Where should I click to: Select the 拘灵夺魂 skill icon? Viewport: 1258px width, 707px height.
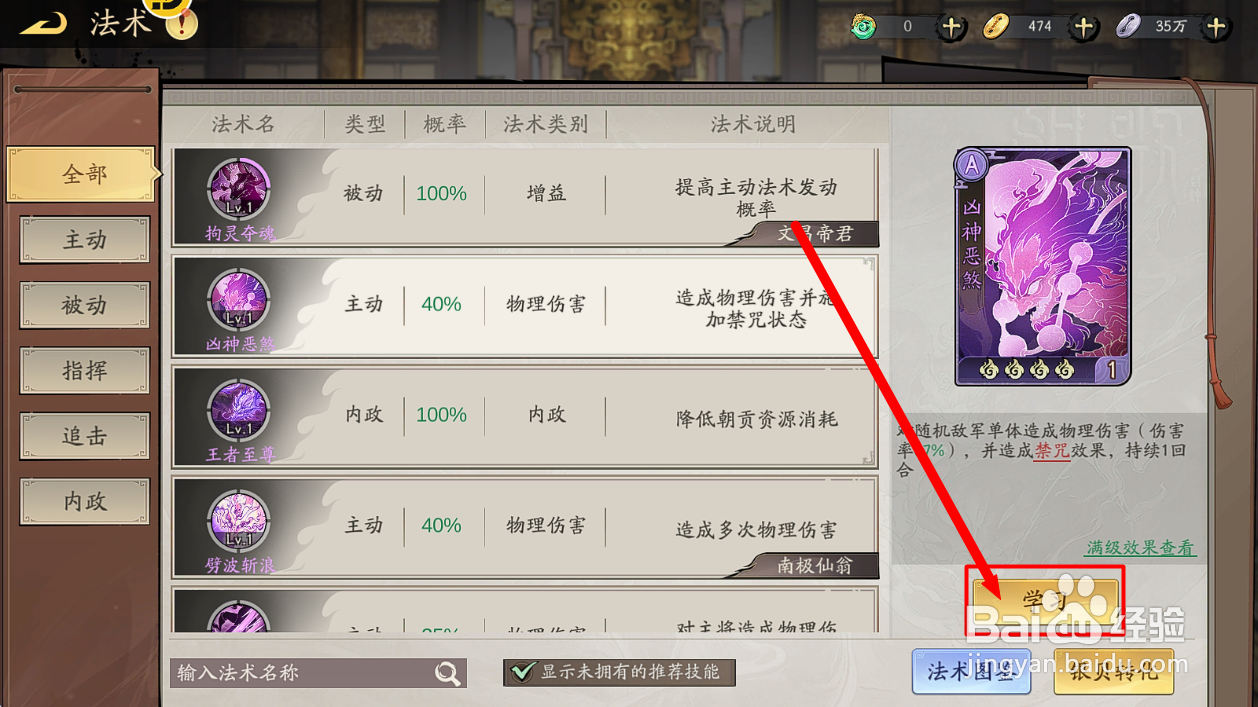[239, 190]
